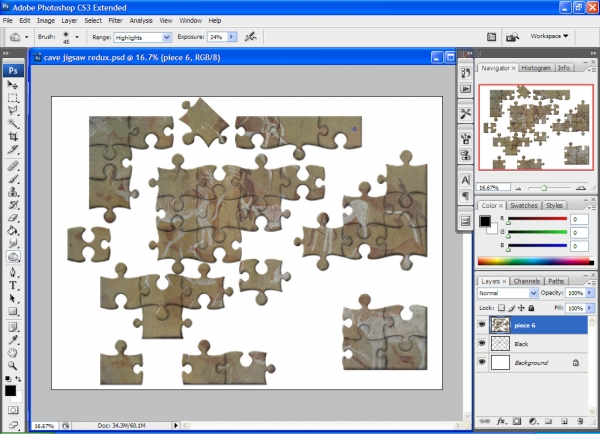The height and width of the screenshot is (434, 600).
Task: Select the Crop tool
Action: click(13, 137)
